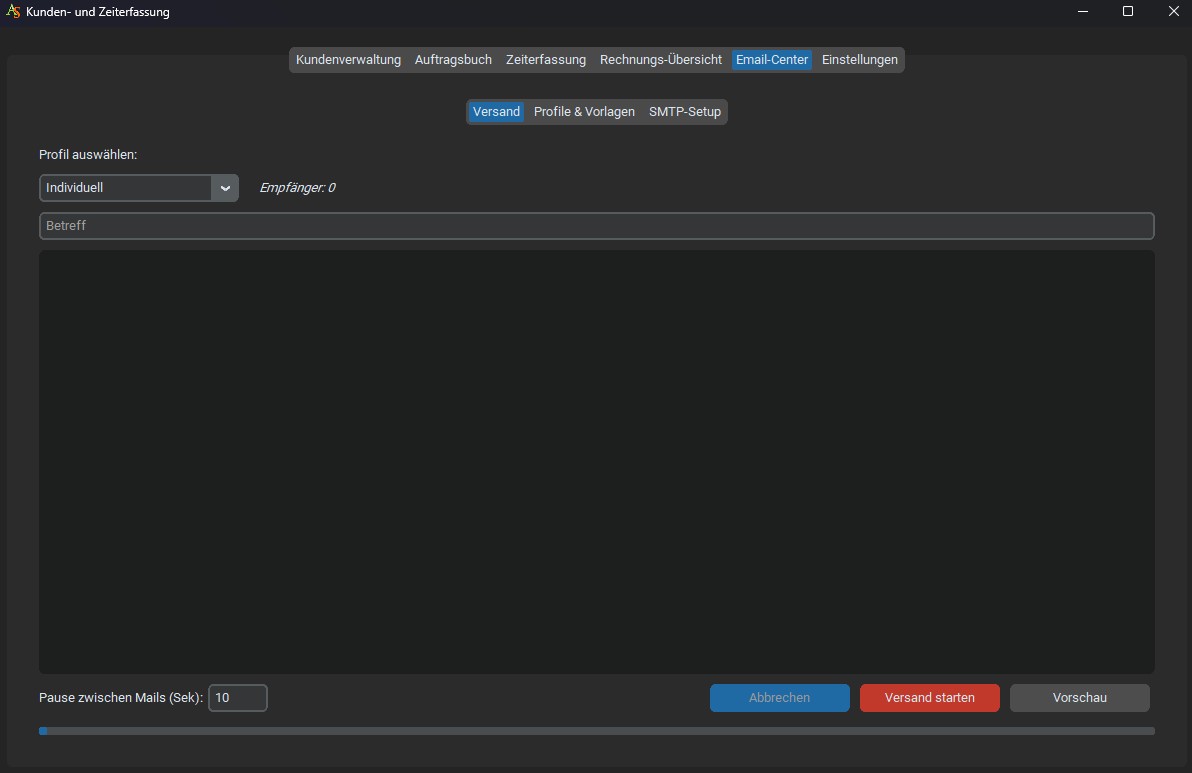Viewport: 1192px width, 773px height.
Task: Select the Email-Center tab
Action: 772,60
